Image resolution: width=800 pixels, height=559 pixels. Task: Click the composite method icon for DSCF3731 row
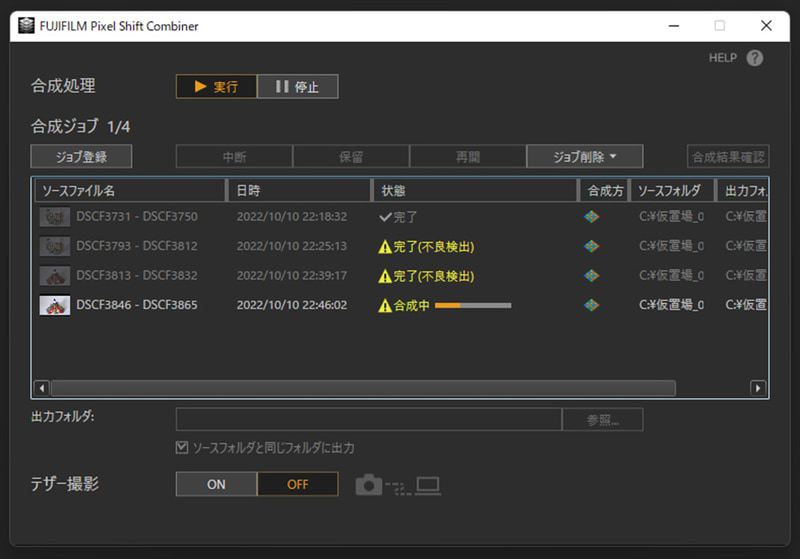click(591, 217)
